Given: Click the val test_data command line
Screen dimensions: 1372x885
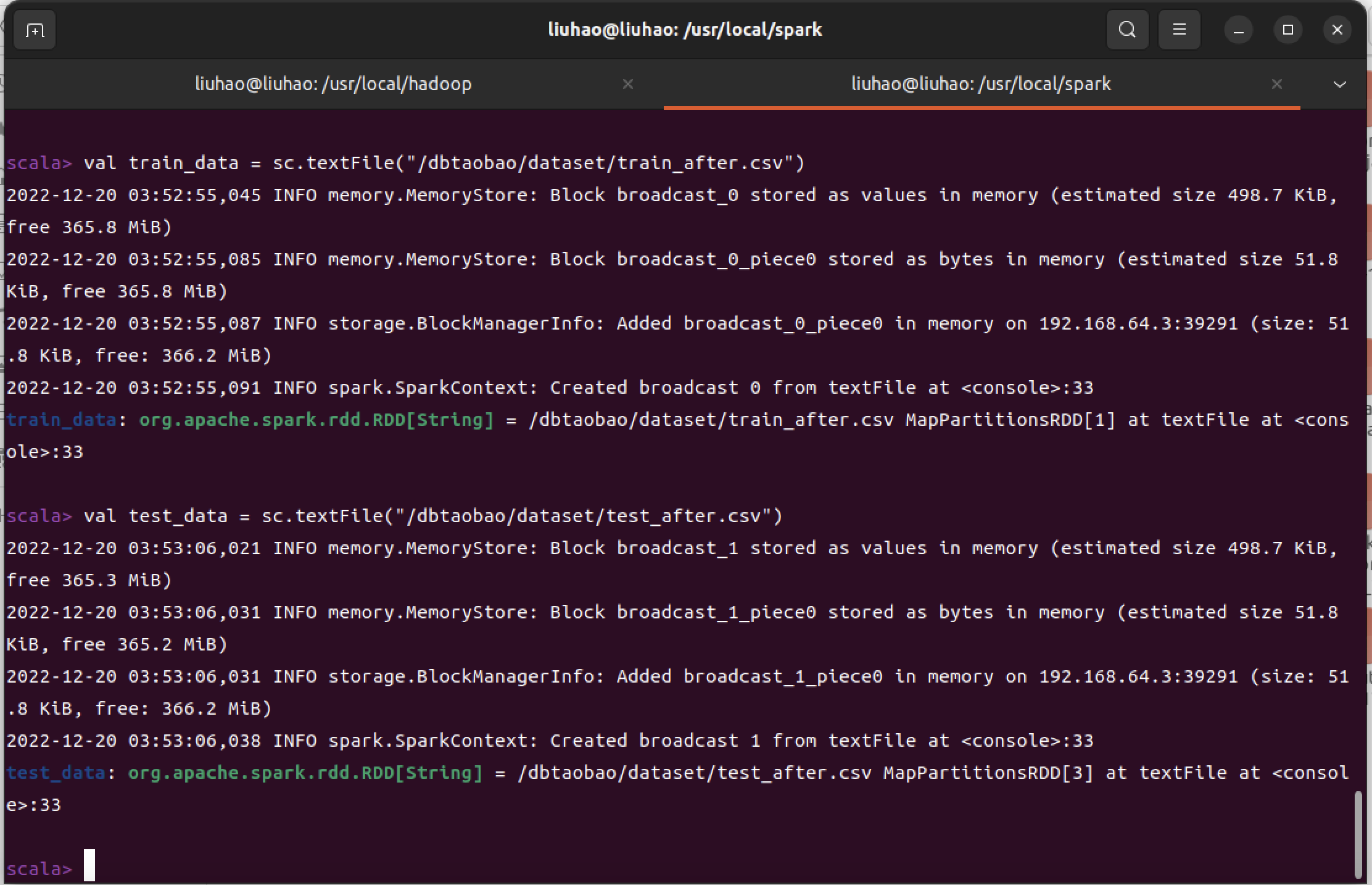Looking at the screenshot, I should pyautogui.click(x=432, y=516).
